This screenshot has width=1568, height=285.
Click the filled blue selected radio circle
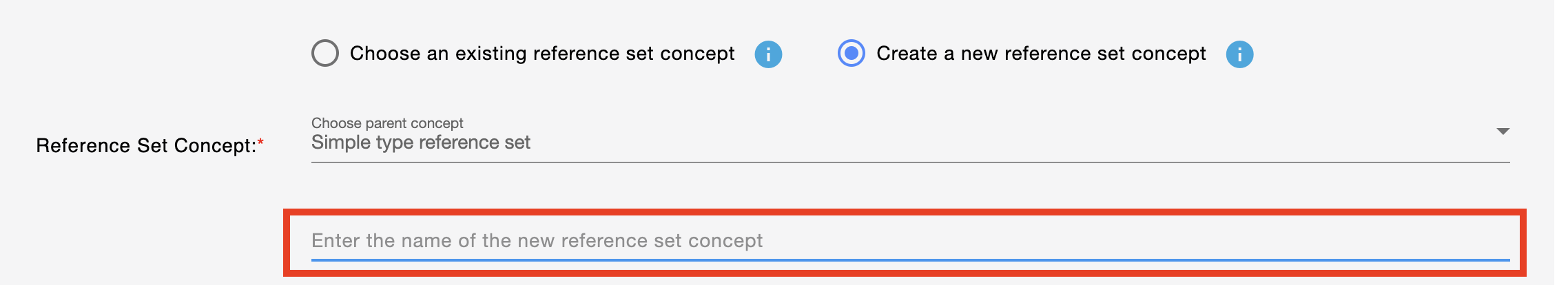(852, 53)
